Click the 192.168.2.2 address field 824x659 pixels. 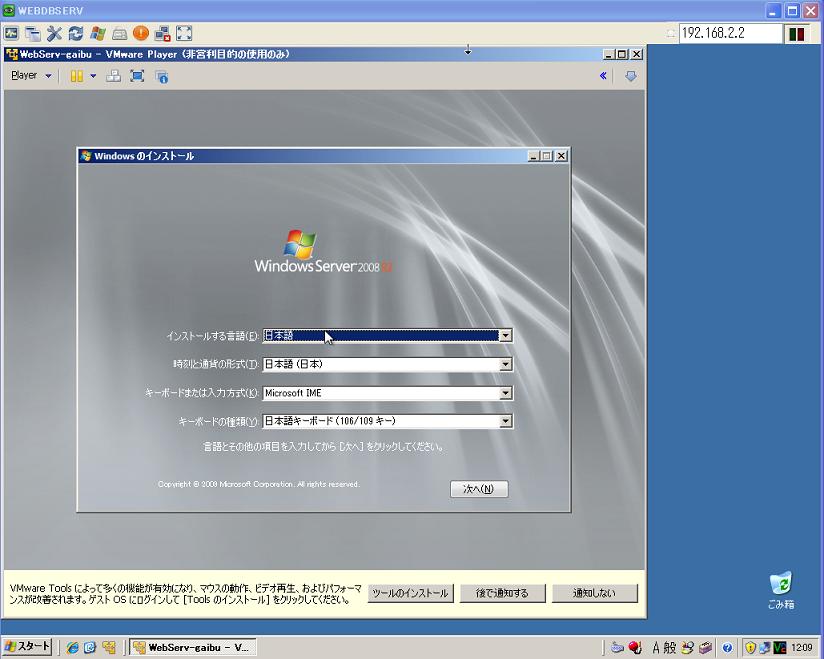[730, 33]
